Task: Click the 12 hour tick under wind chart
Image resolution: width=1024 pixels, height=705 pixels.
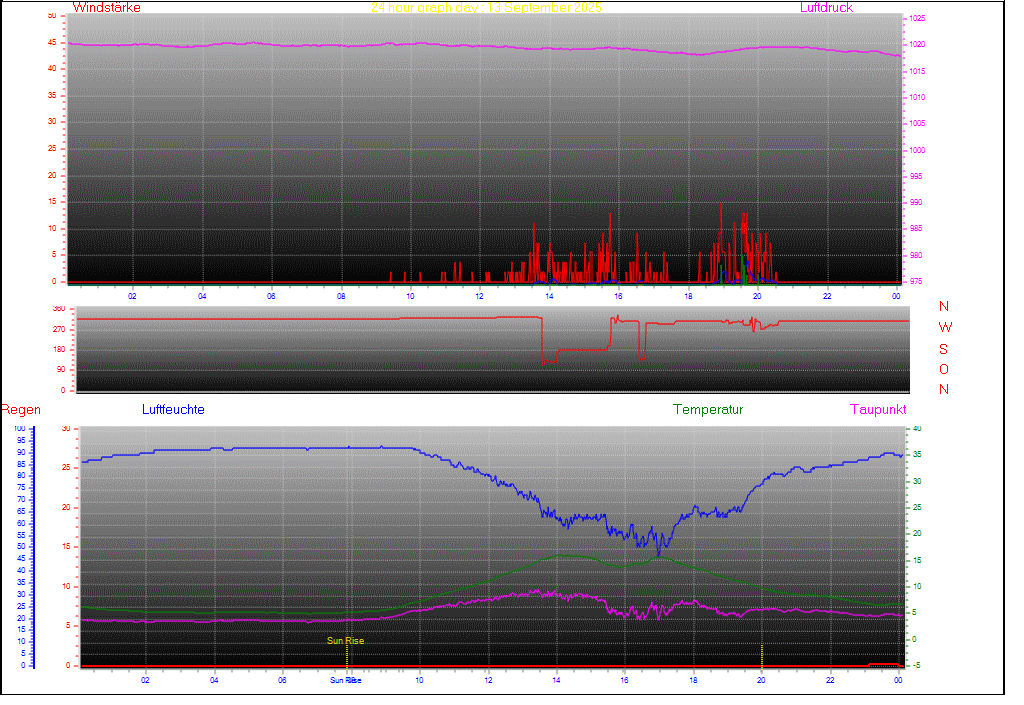Action: pyautogui.click(x=480, y=296)
